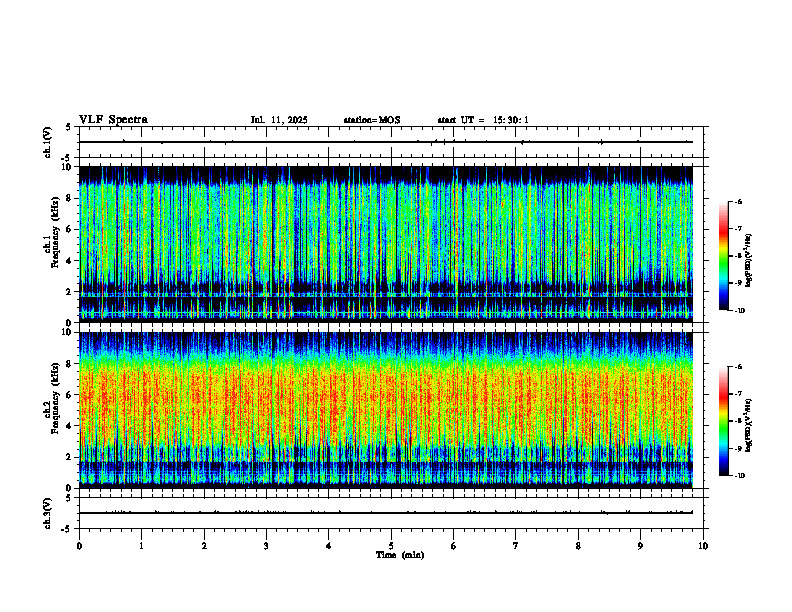Click the "-7" label on ch.2 colorbar
This screenshot has height=612, width=792.
tap(738, 394)
